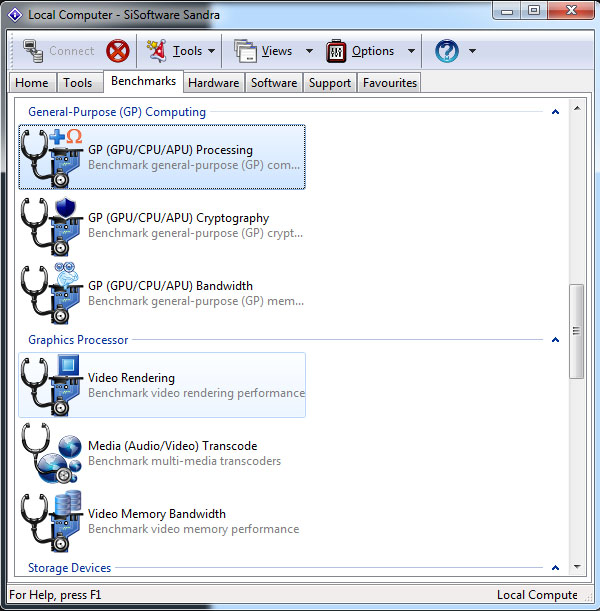The image size is (600, 611).
Task: Expand the Views dropdown arrow
Action: 309,51
